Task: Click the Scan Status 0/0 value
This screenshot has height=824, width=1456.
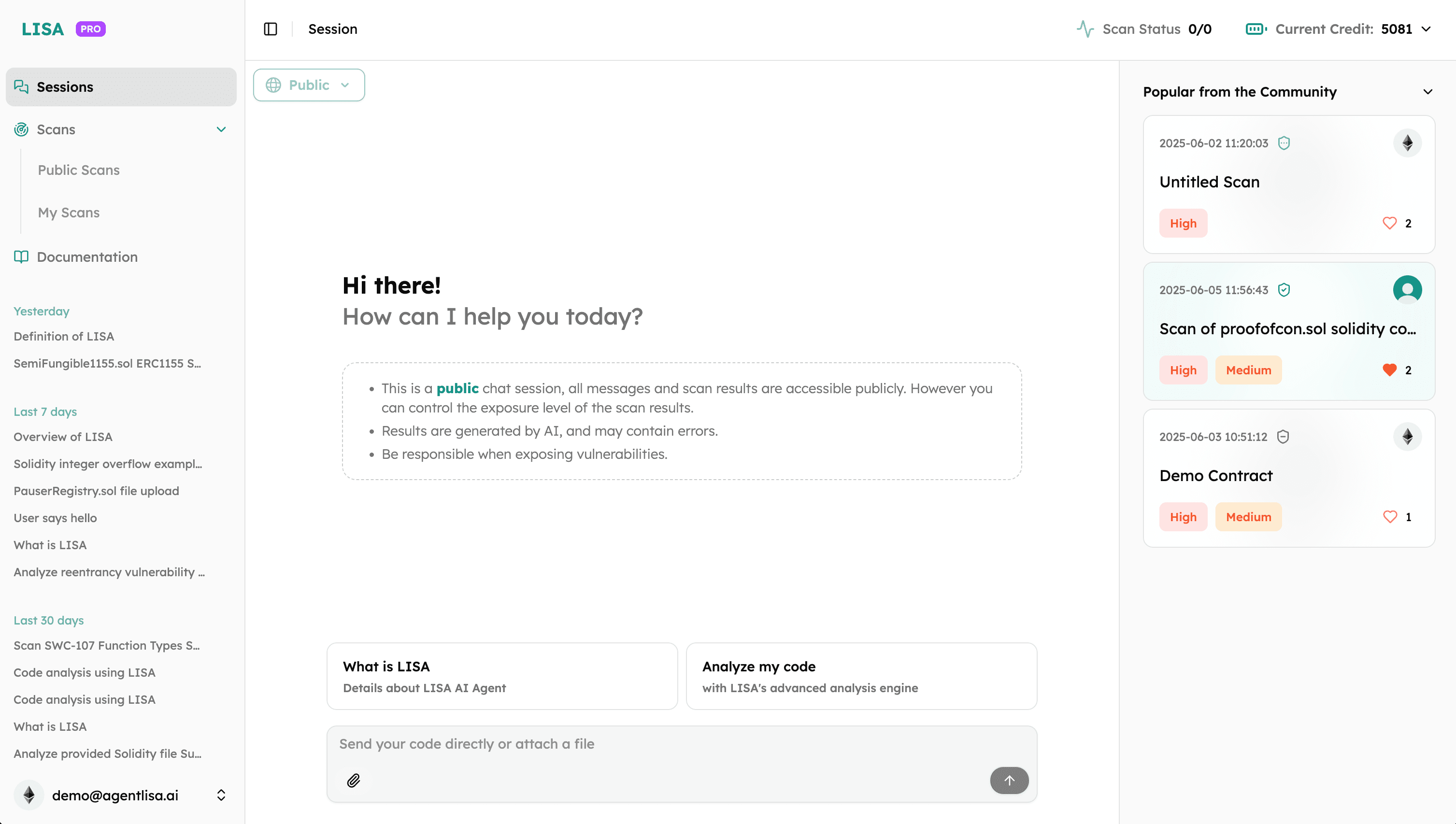Action: (x=1199, y=29)
